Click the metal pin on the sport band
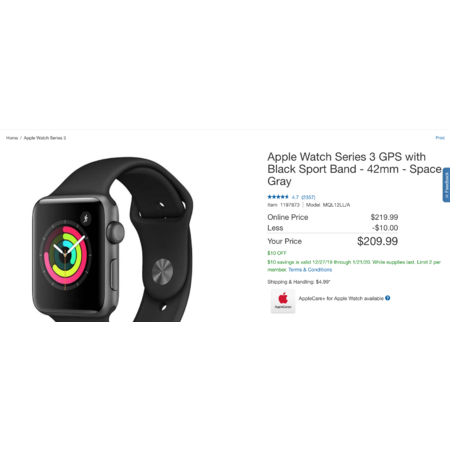Viewport: 450px width, 450px height. [162, 271]
